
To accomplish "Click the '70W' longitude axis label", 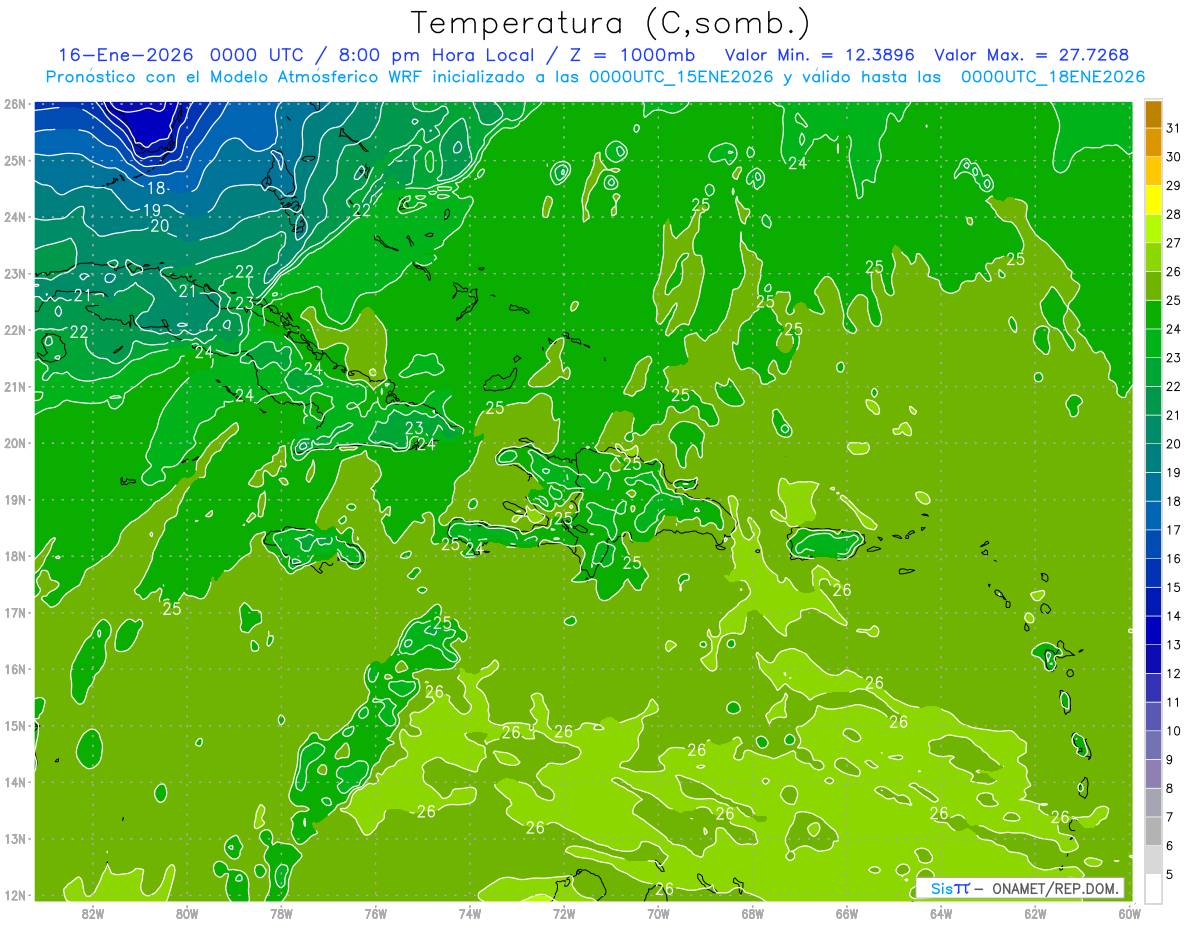I will click(658, 913).
